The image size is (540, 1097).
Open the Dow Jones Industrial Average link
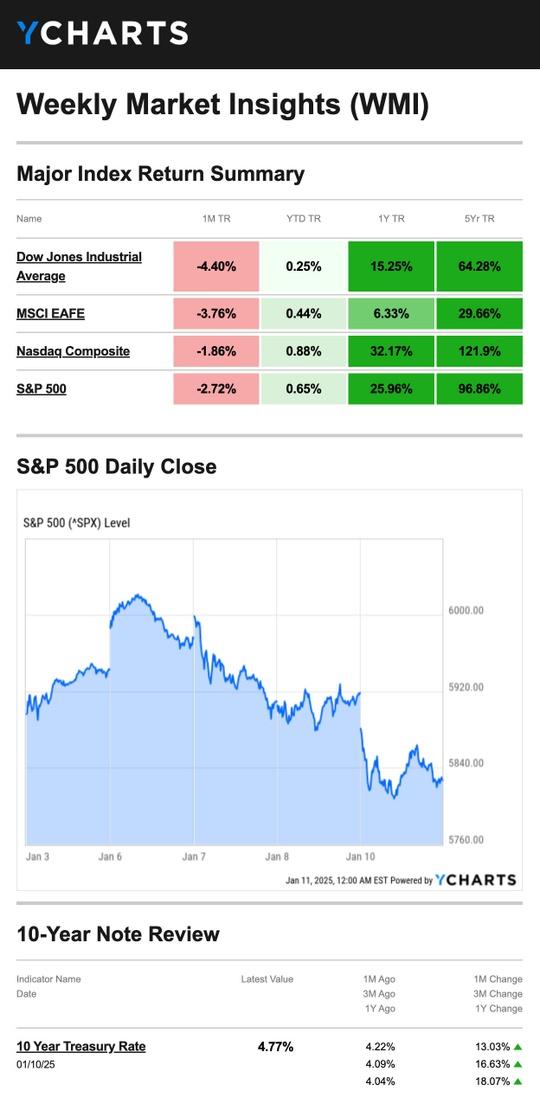(79, 267)
